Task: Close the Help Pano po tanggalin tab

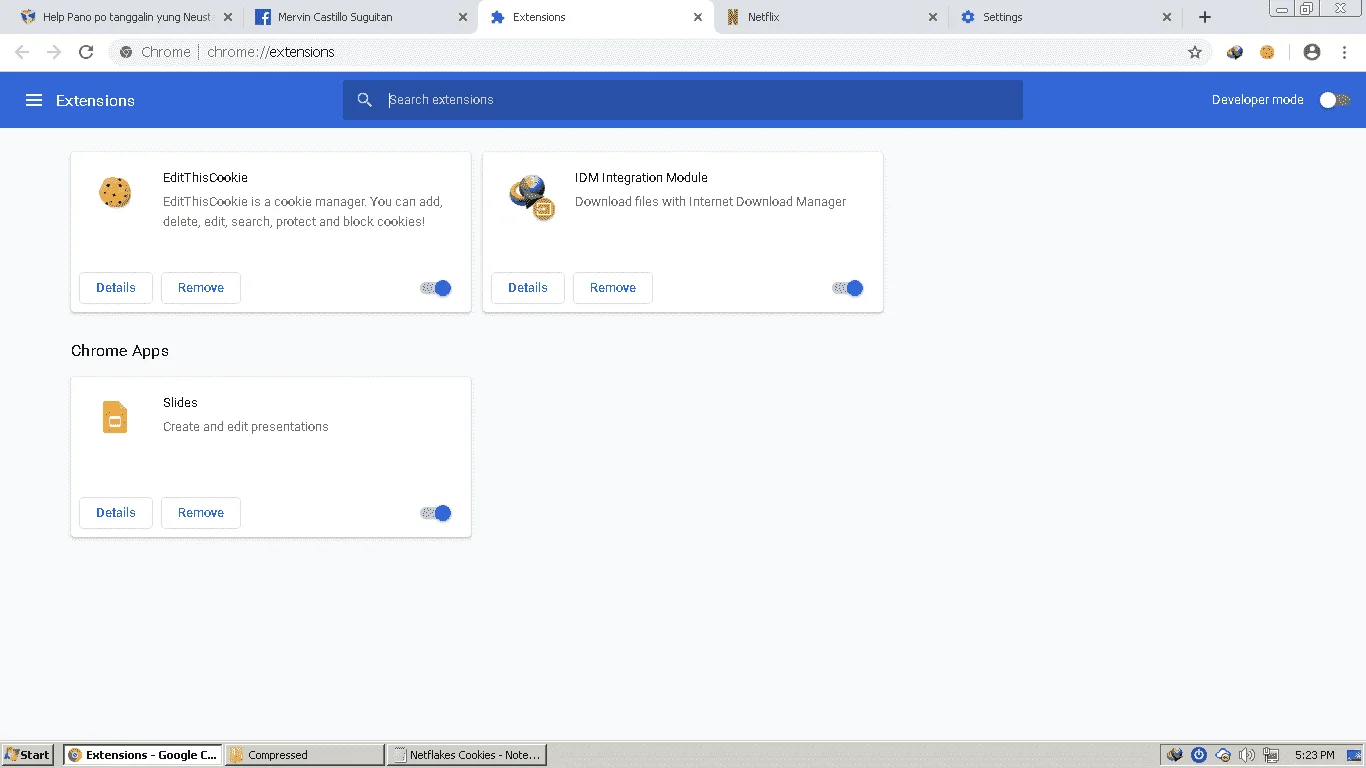Action: (x=227, y=17)
